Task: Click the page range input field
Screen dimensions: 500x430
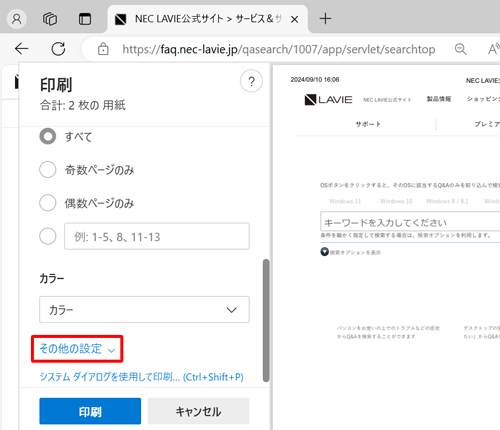Action: 157,236
